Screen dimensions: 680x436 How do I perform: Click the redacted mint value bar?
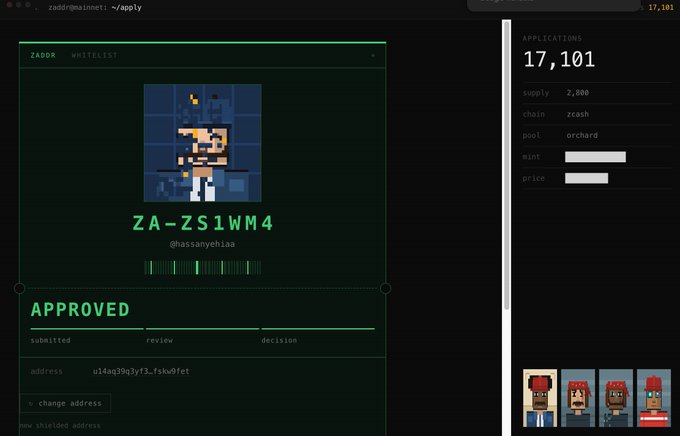(x=595, y=157)
